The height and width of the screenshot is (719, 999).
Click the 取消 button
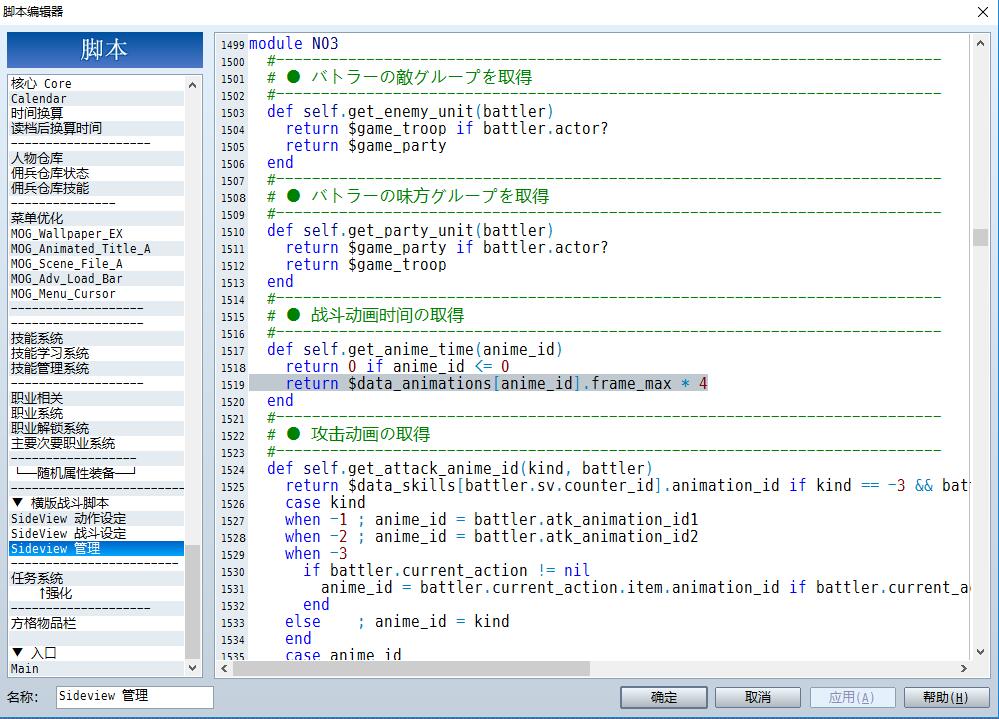[x=758, y=697]
